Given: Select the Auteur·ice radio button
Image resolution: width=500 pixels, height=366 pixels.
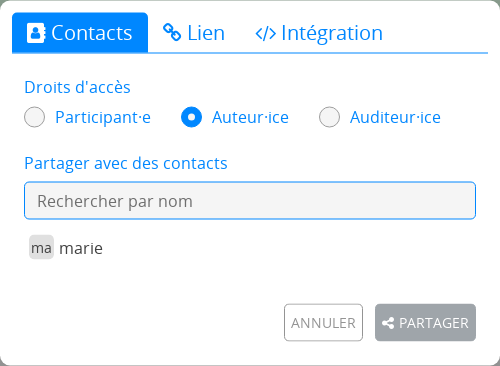Looking at the screenshot, I should pos(191,117).
